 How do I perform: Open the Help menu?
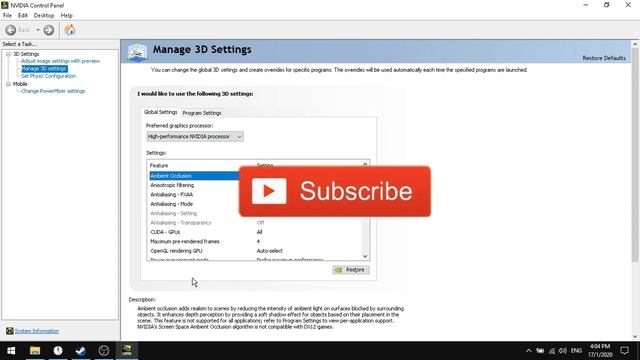click(67, 16)
